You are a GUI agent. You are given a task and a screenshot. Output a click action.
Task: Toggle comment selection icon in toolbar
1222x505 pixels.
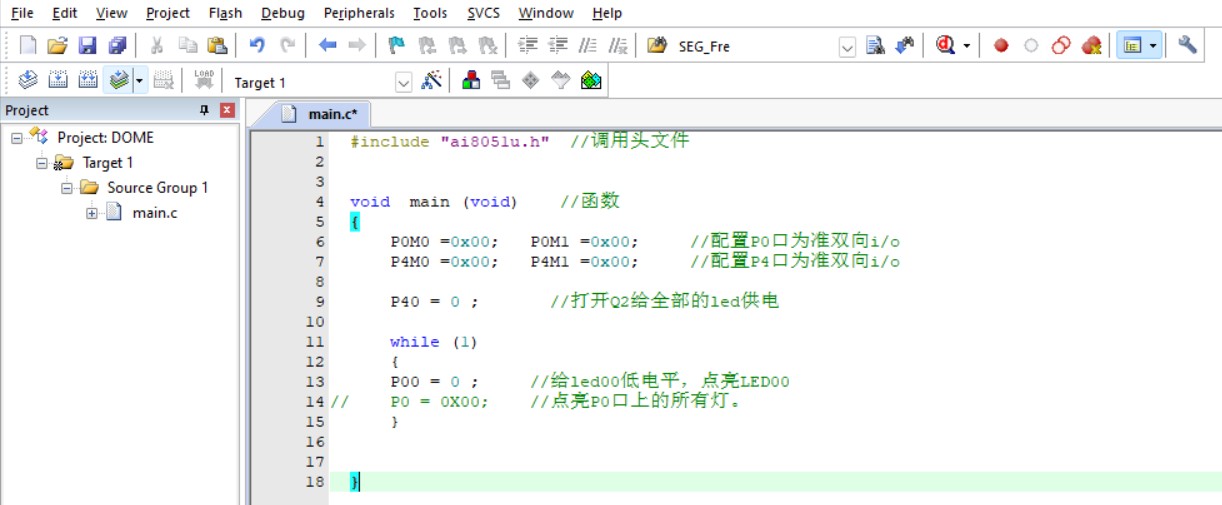(x=588, y=45)
